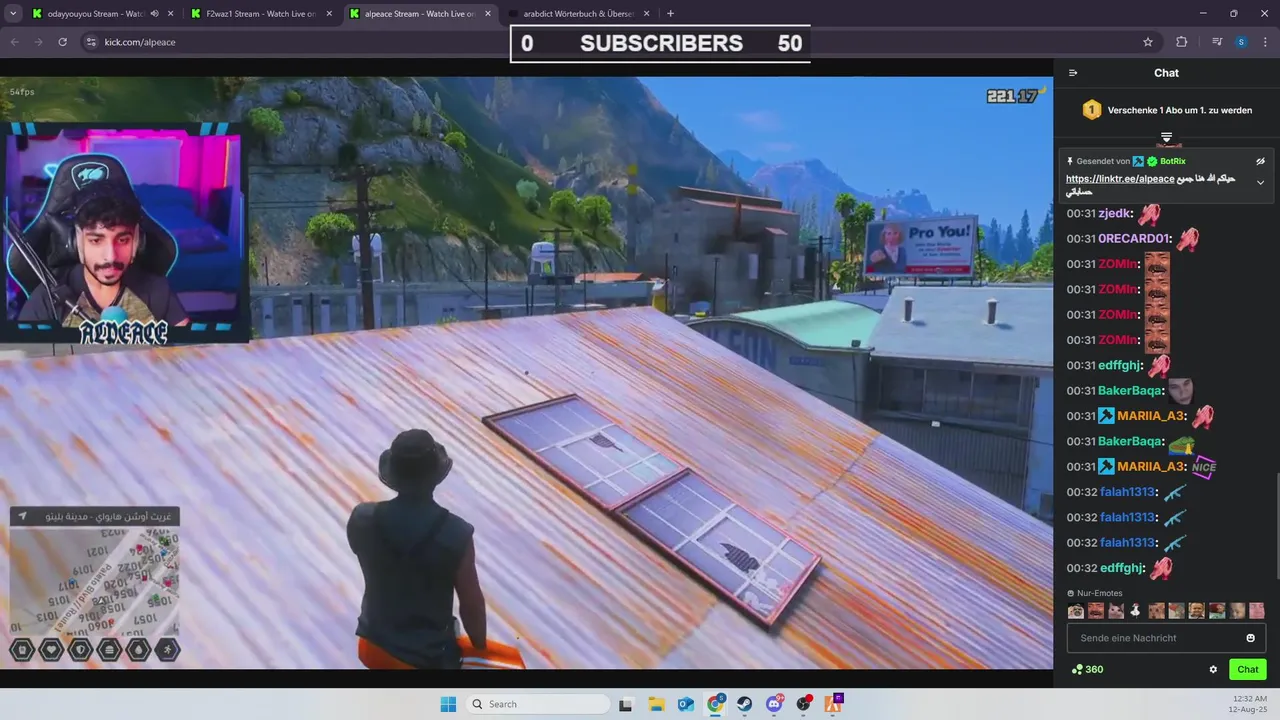1280x720 pixels.
Task: Open the media control icon in toolbar
Action: point(1217,42)
